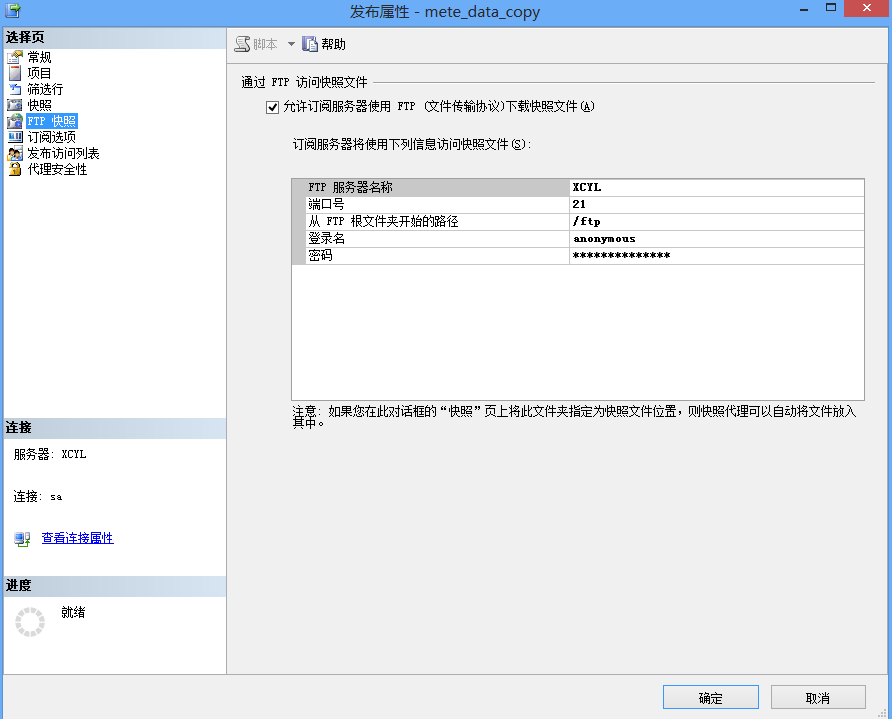The height and width of the screenshot is (719, 892).
Task: Open the 发布访问列表 page
Action: pyautogui.click(x=63, y=153)
